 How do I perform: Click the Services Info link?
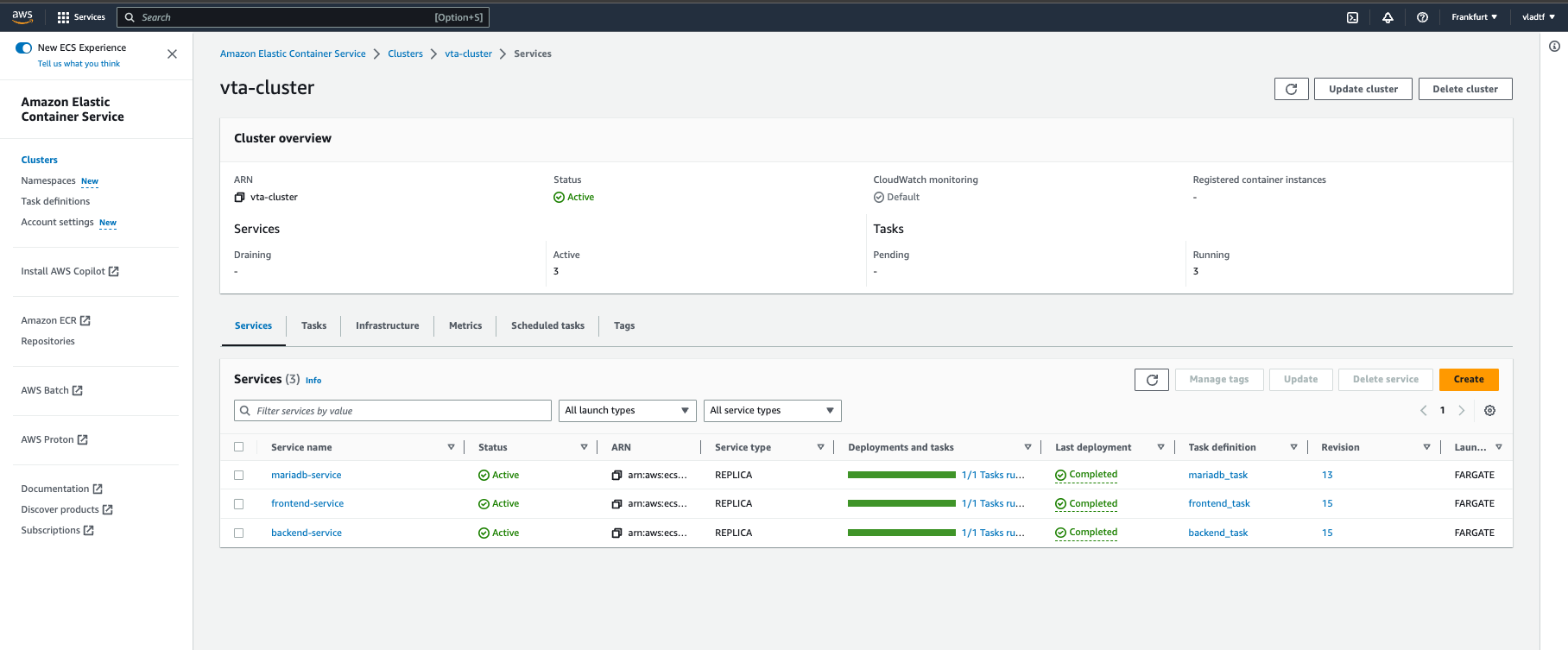tap(313, 381)
